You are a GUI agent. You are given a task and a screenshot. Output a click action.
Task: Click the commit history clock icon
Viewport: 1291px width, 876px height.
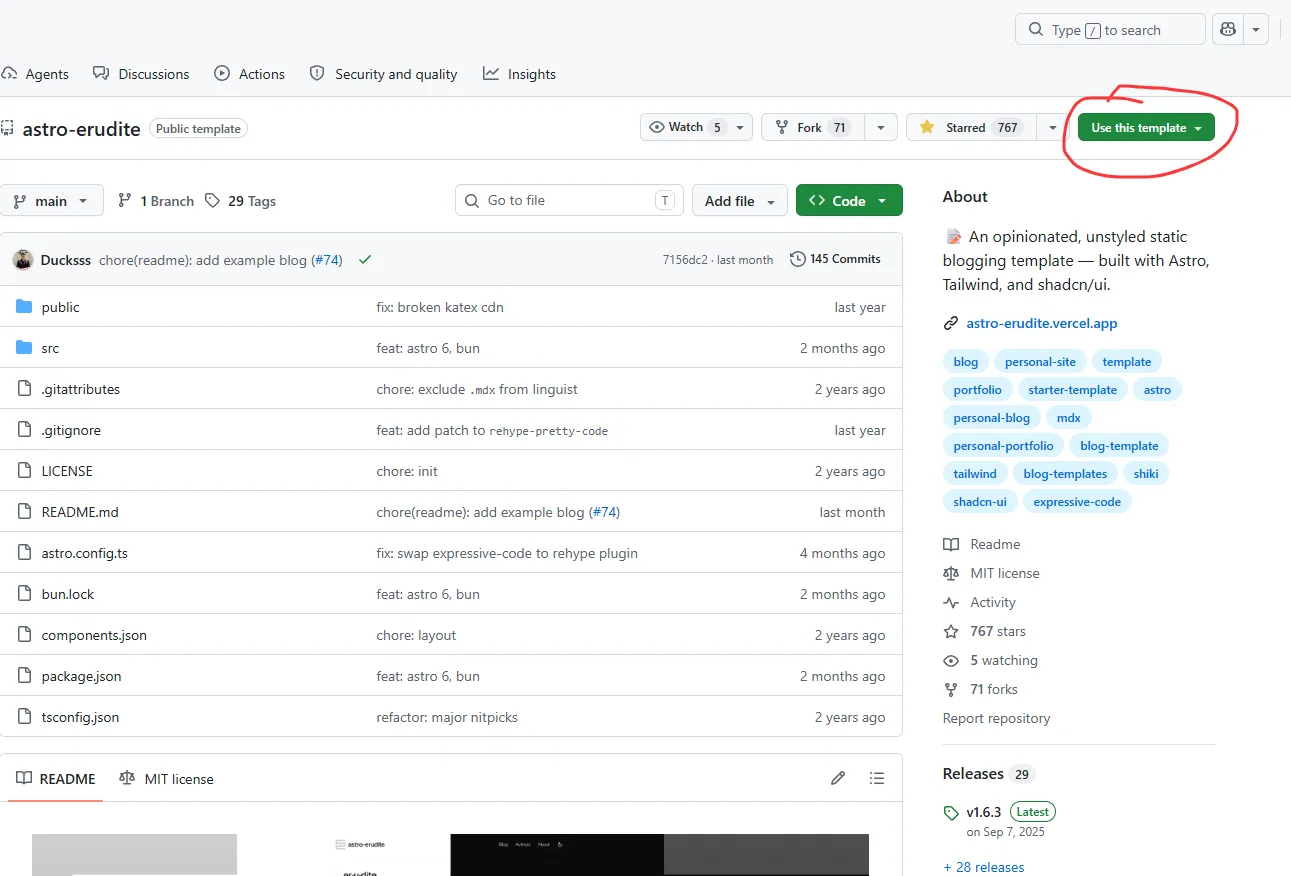point(797,259)
